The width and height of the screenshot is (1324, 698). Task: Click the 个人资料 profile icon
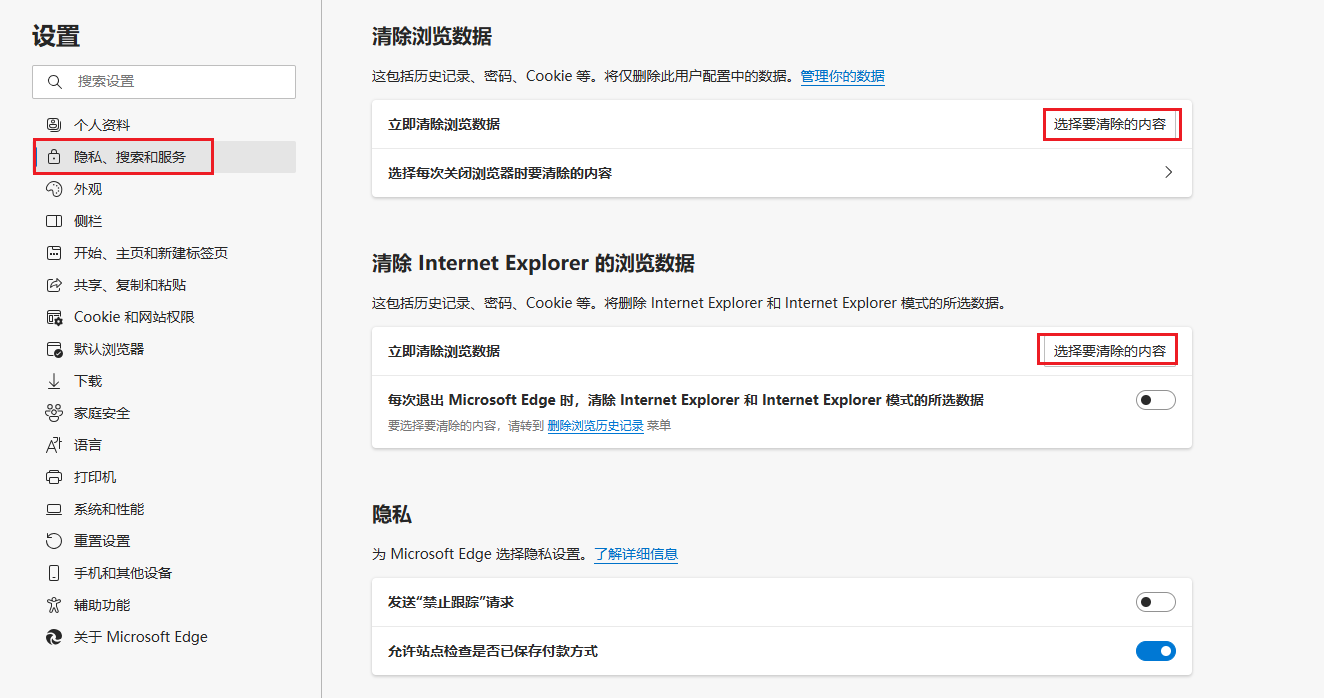[54, 125]
